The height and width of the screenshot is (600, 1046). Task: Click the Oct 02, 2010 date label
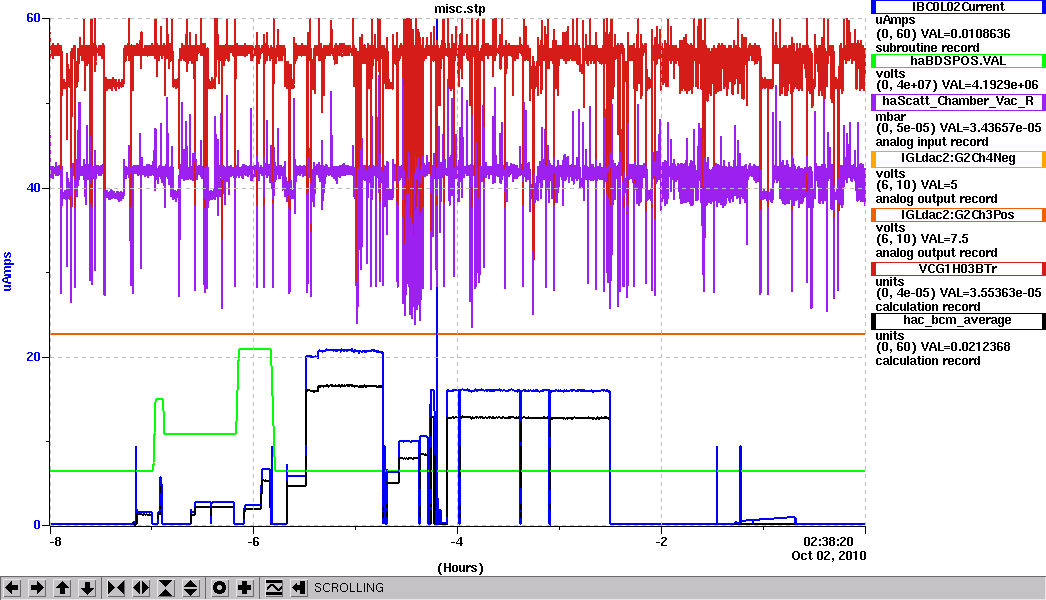tap(829, 555)
